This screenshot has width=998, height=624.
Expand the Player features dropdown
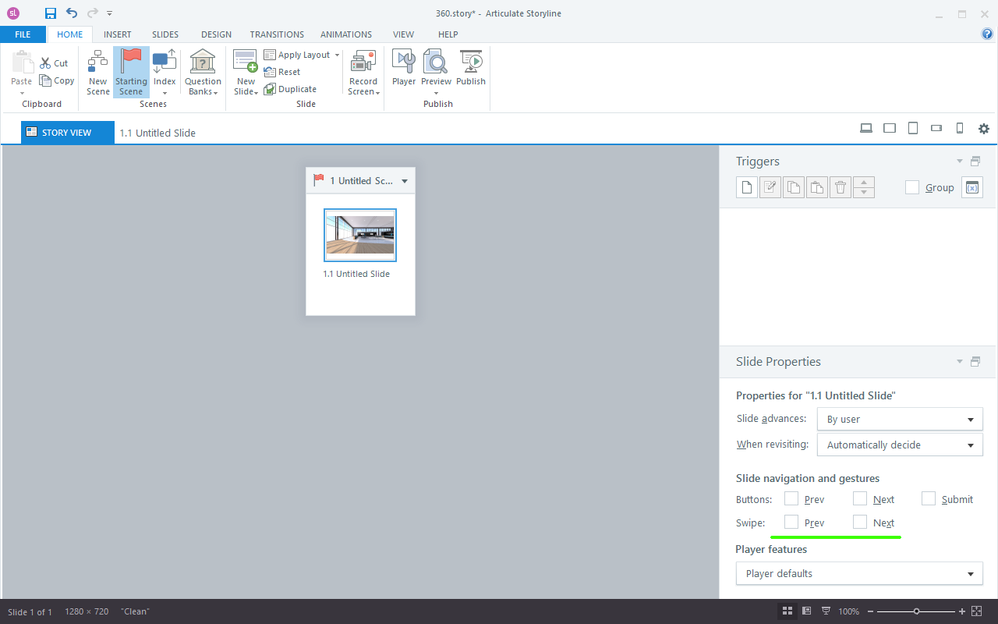click(858, 573)
